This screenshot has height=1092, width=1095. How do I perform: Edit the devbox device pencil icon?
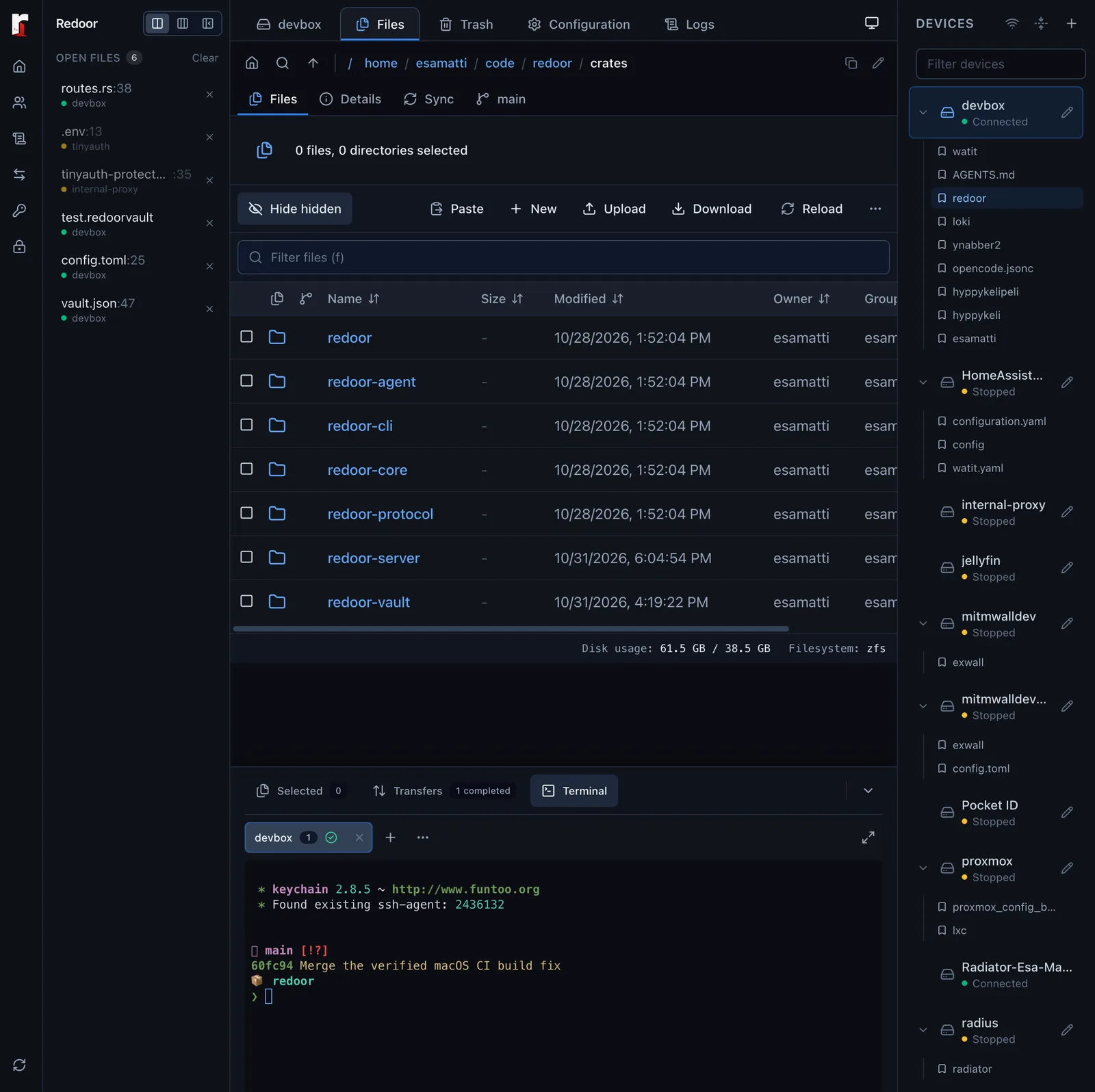(x=1067, y=112)
